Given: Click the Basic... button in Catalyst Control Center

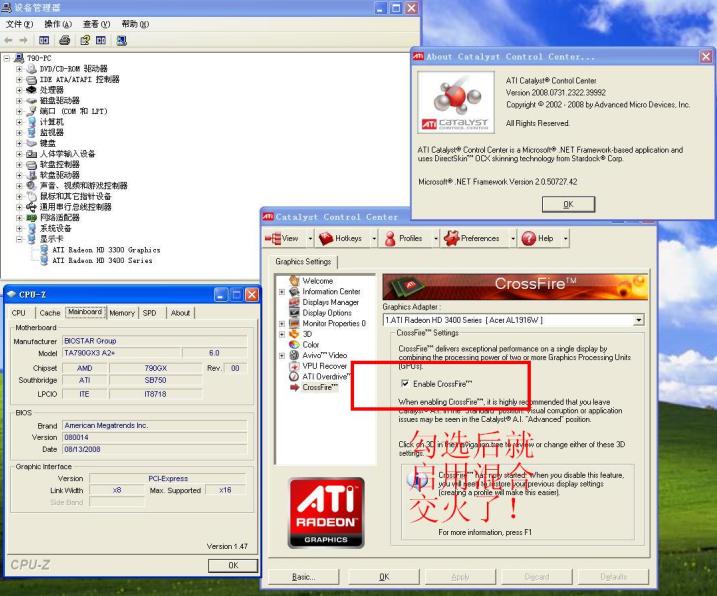Looking at the screenshot, I should coord(304,577).
